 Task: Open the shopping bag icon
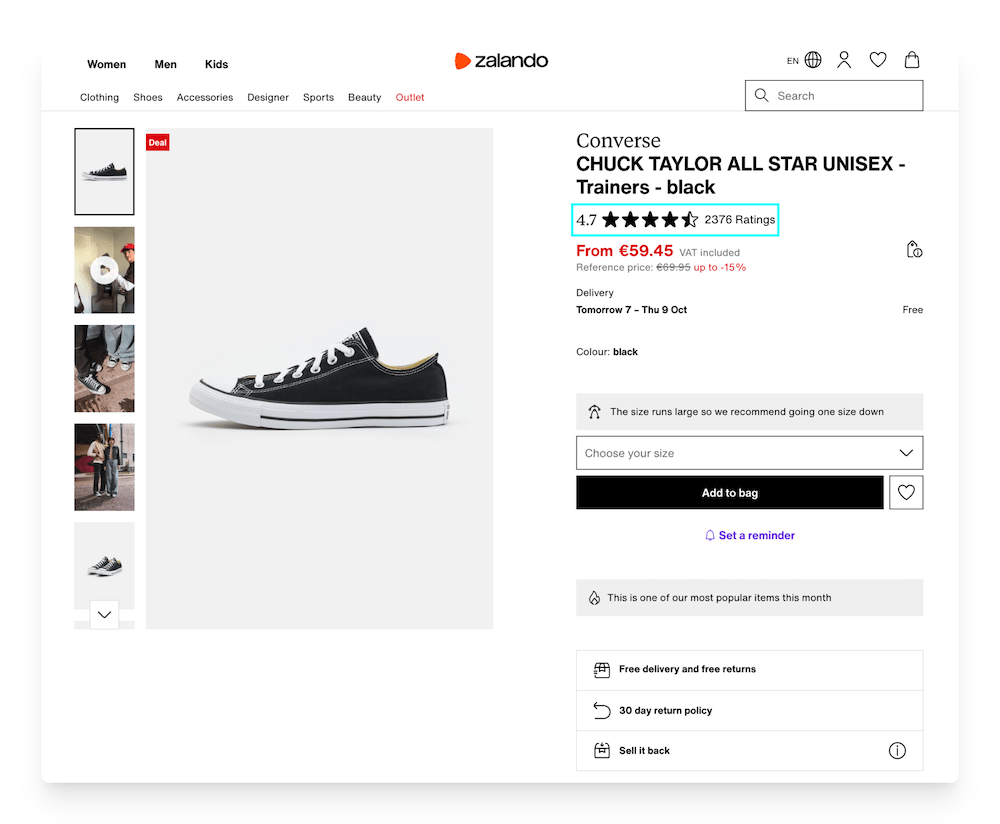point(912,60)
